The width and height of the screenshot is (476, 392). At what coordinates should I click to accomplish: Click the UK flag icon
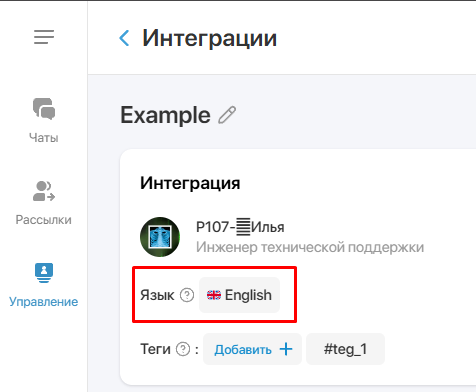tap(214, 295)
